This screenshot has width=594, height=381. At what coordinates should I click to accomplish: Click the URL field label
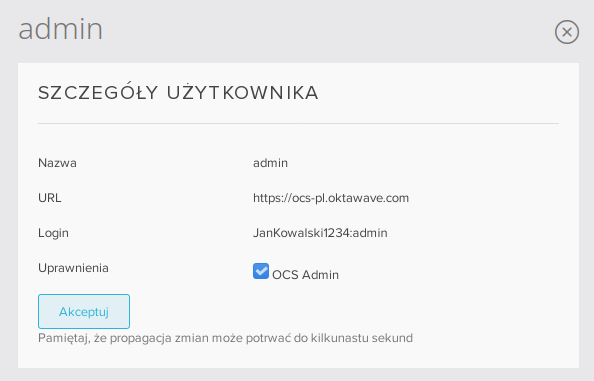pos(50,198)
